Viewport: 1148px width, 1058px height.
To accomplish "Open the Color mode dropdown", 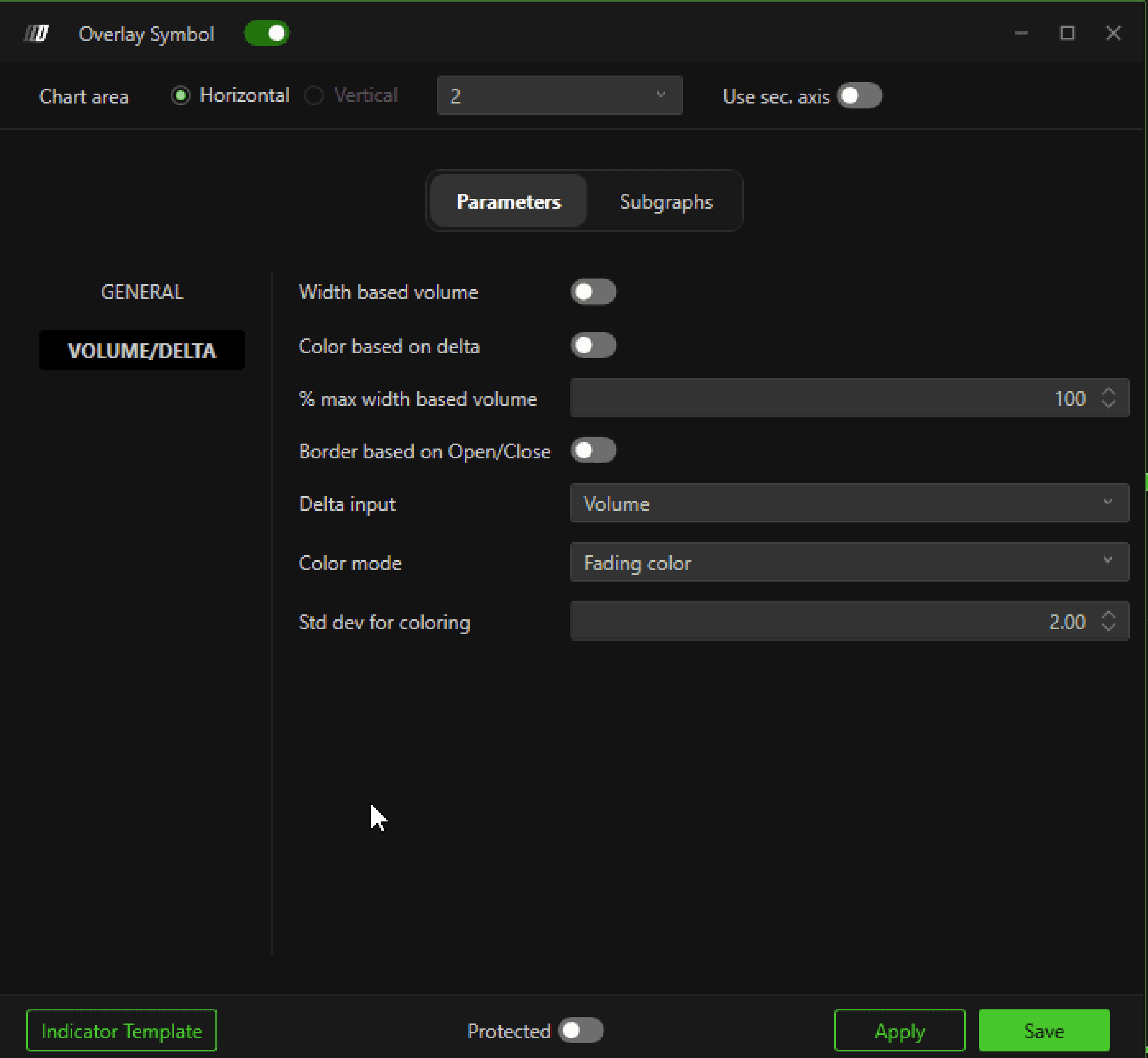I will click(849, 562).
